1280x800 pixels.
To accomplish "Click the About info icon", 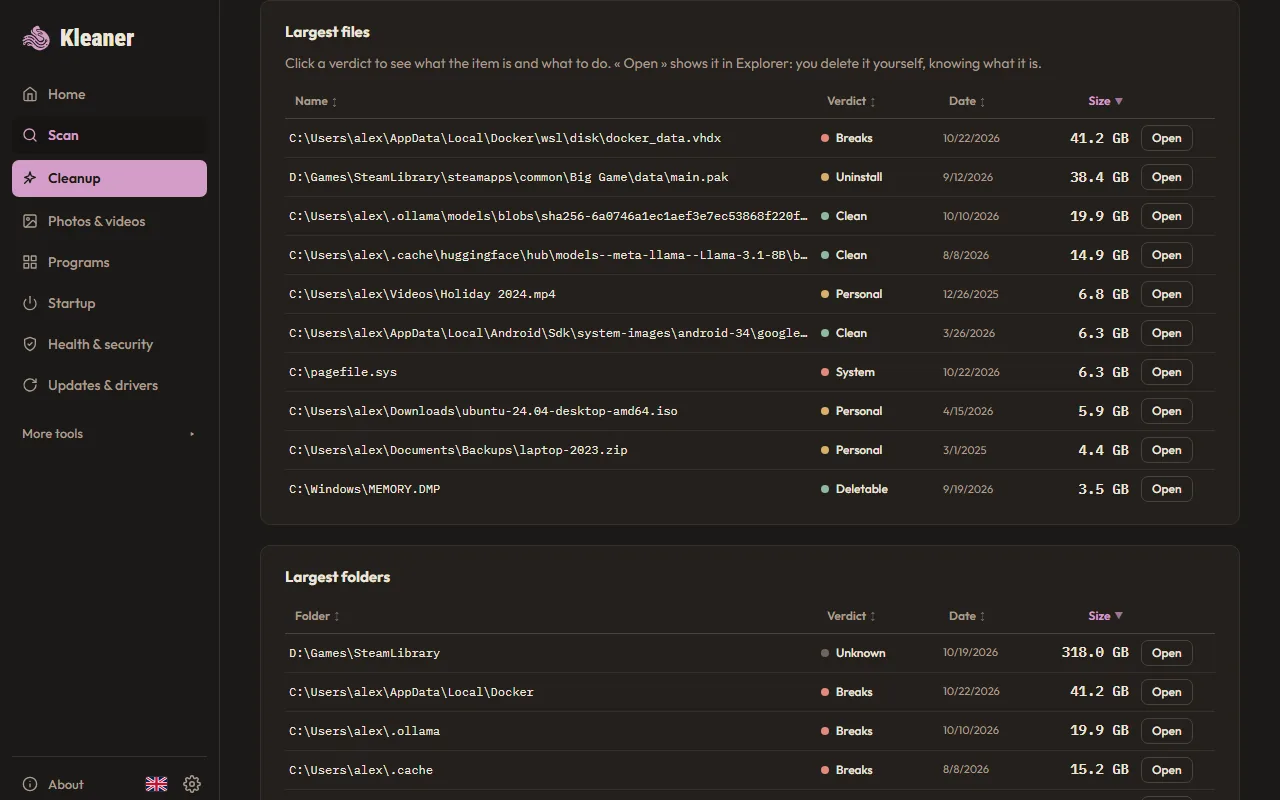I will click(30, 784).
